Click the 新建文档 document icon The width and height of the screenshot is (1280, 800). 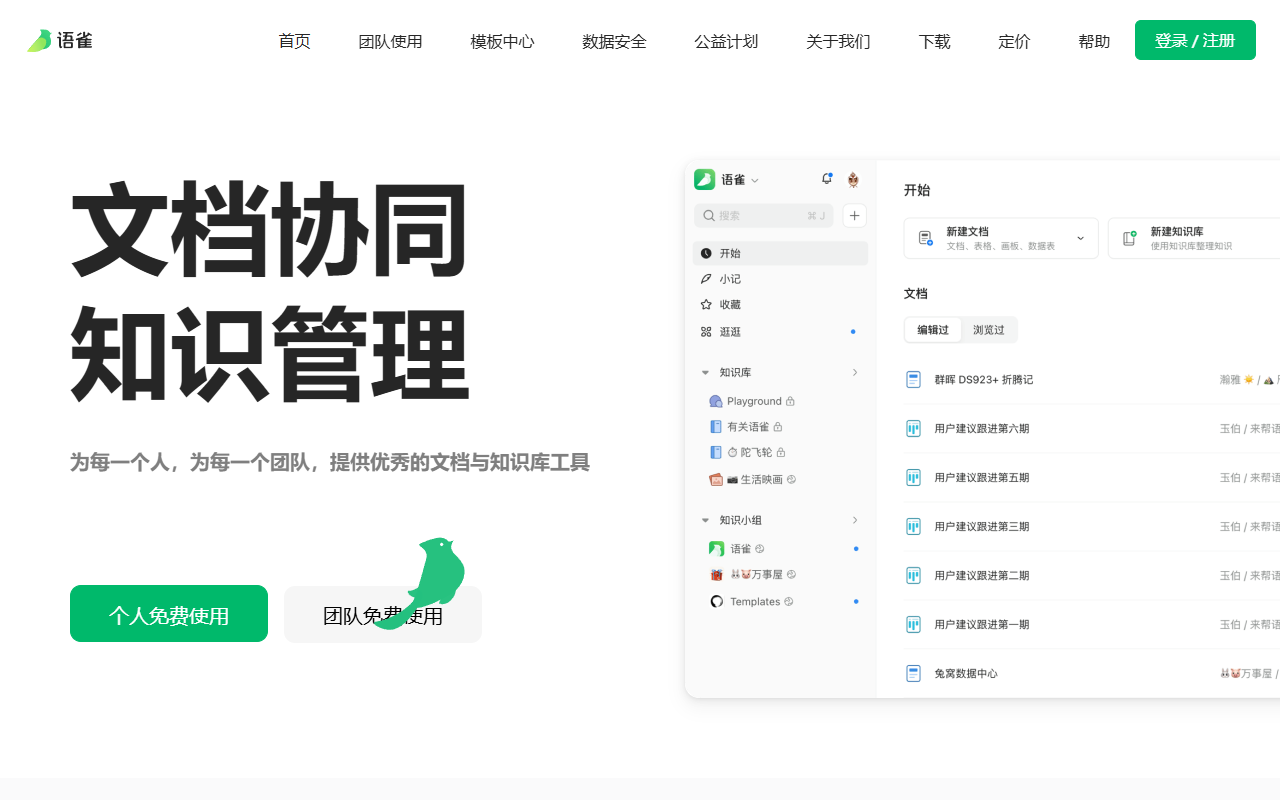coord(926,238)
